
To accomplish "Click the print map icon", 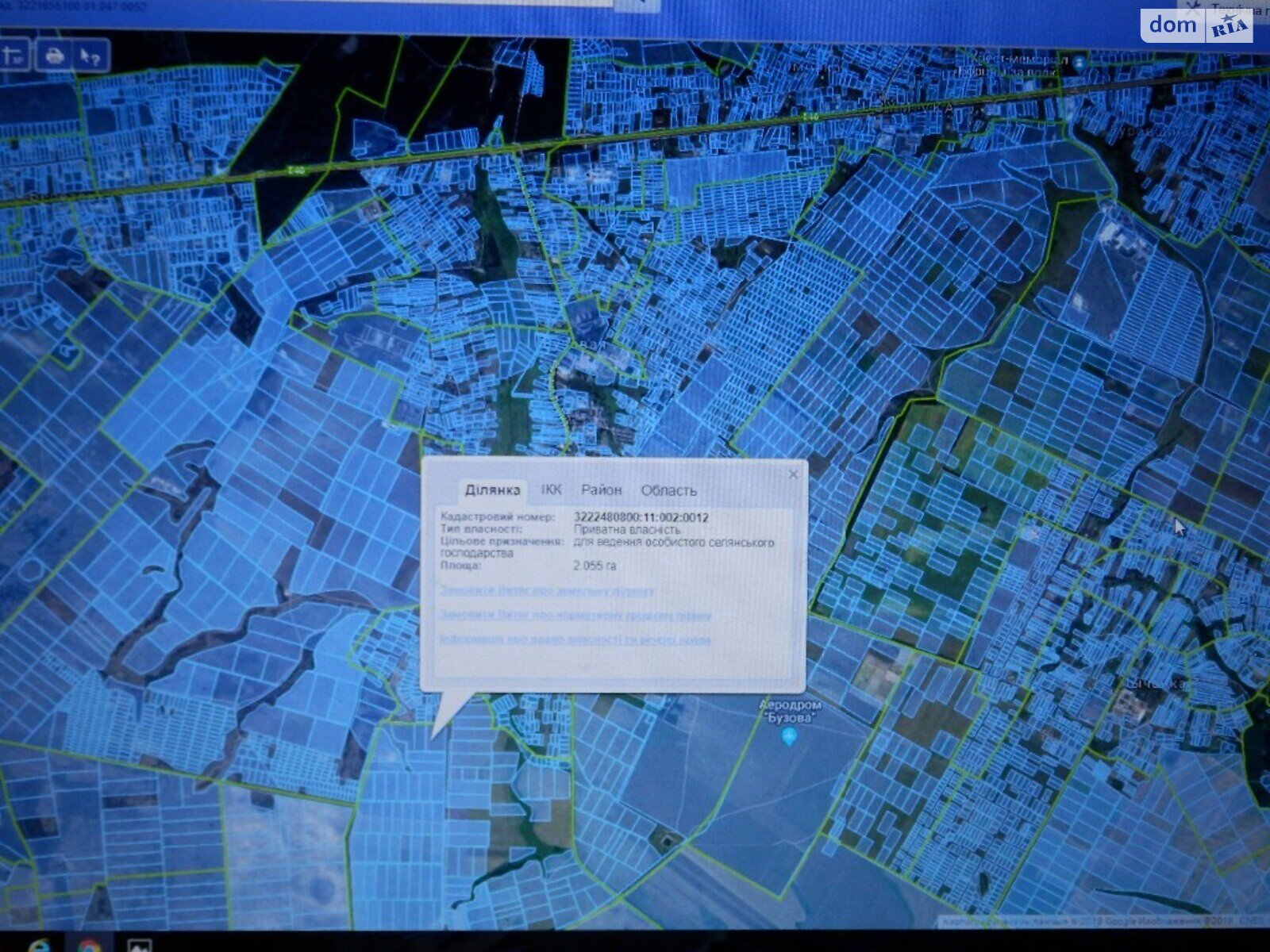I will click(54, 56).
